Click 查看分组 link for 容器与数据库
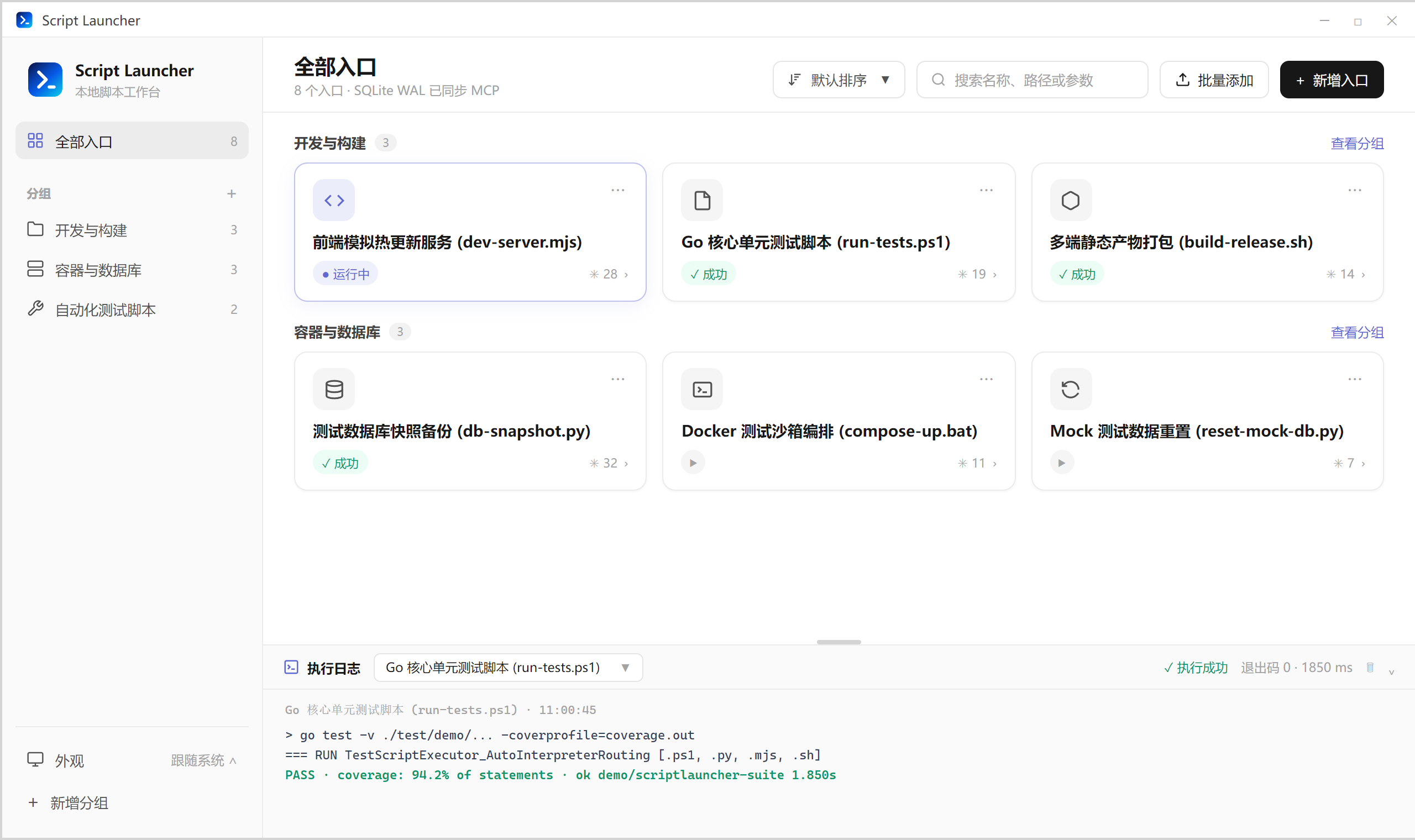This screenshot has height=840, width=1415. point(1357,333)
